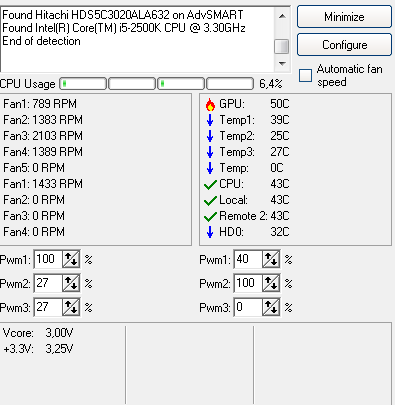395x405 pixels.
Task: Click the left Pwm3 spinner arrows
Action: point(71,307)
